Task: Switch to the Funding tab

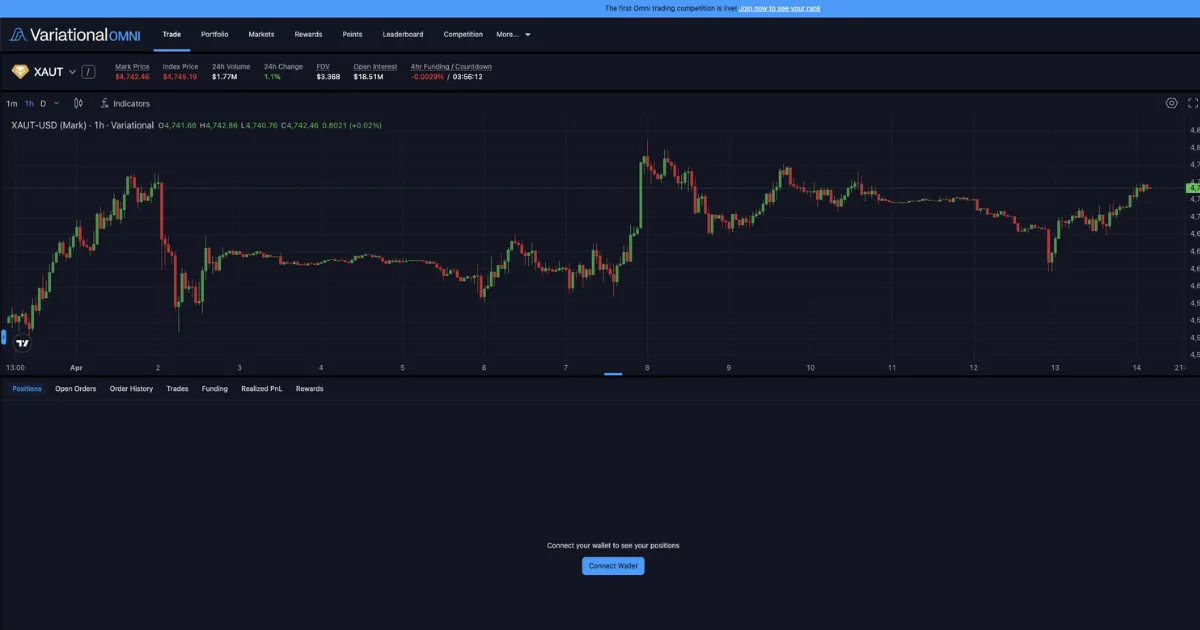Action: point(214,389)
